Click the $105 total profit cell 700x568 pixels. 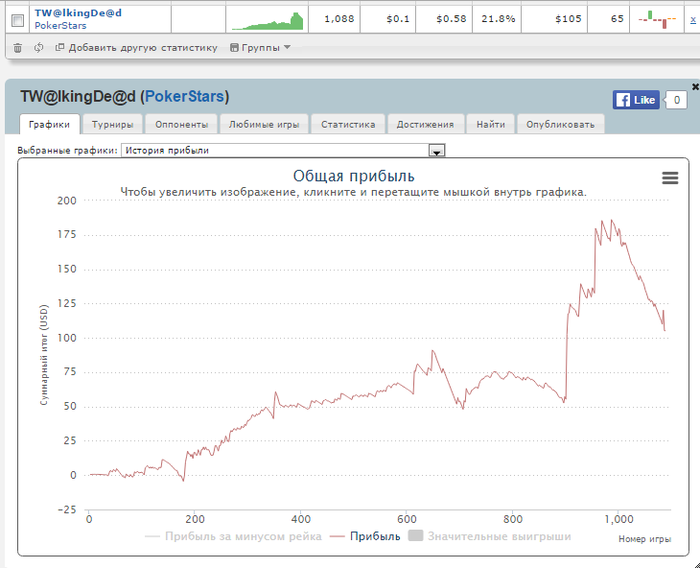[554, 19]
